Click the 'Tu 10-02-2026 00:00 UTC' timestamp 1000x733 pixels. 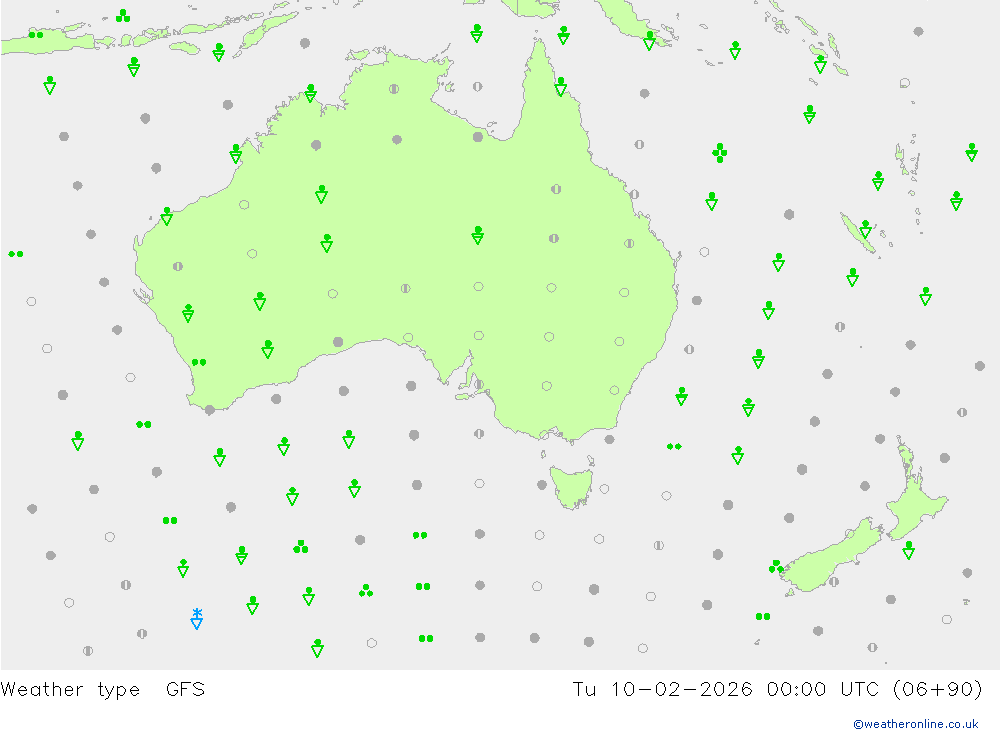tap(726, 689)
